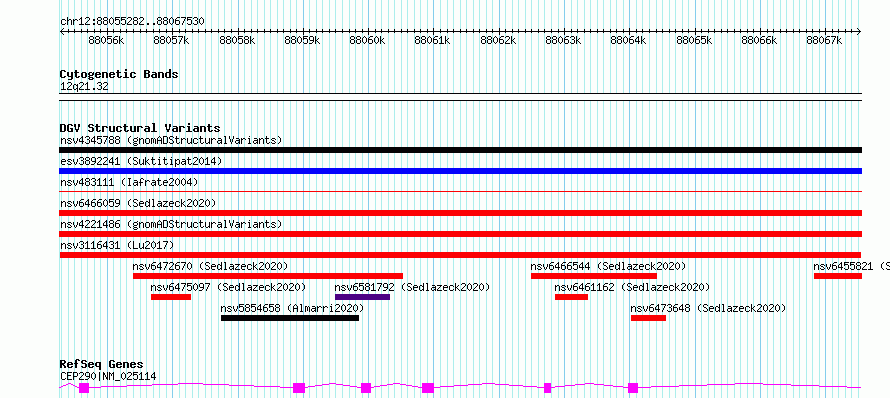Screen dimensions: 890x398
Task: Click the nsv6581792 (Sedlazeck2020) label
Action: tap(413, 287)
